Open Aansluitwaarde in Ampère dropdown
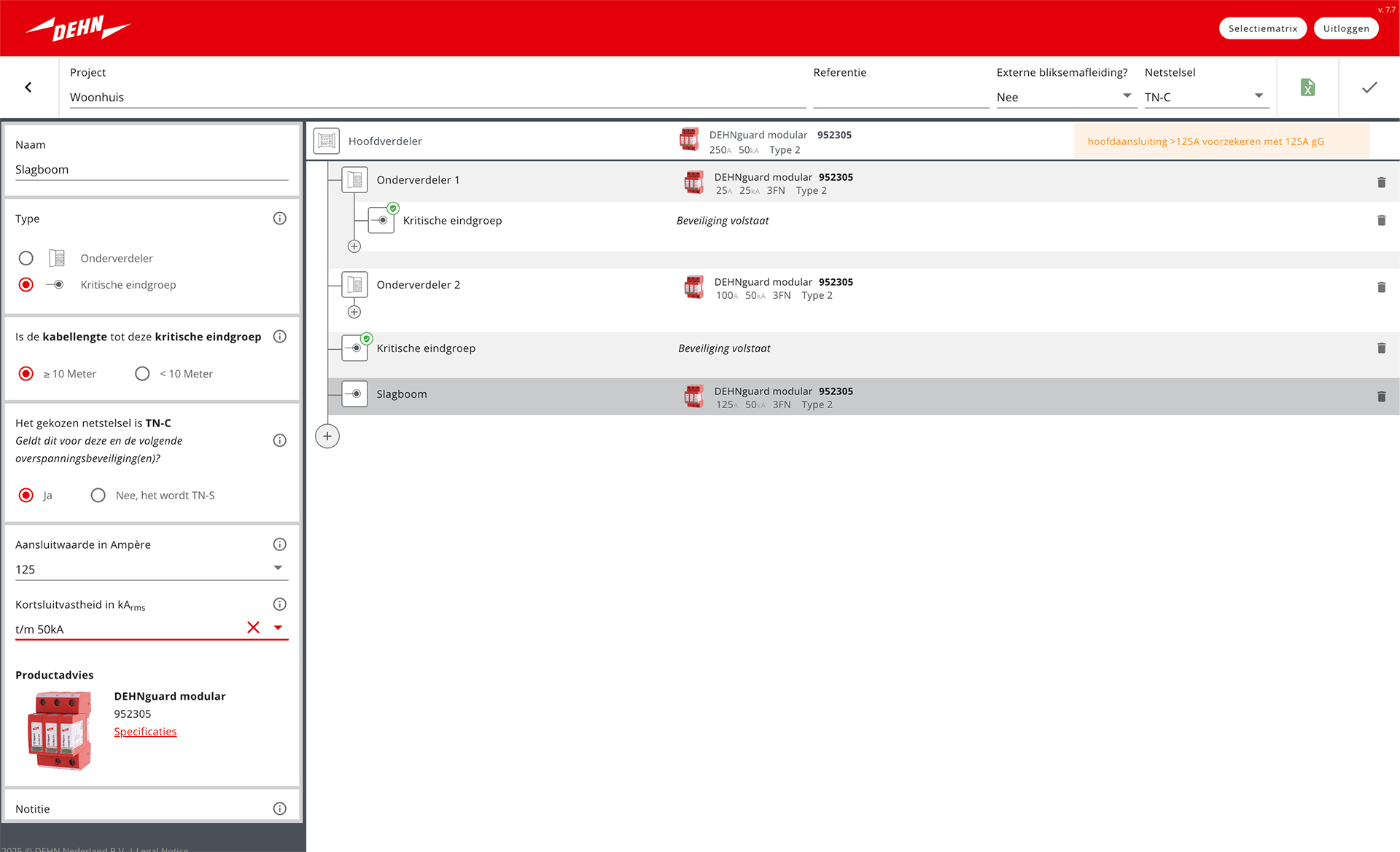Image resolution: width=1400 pixels, height=852 pixels. pyautogui.click(x=152, y=569)
